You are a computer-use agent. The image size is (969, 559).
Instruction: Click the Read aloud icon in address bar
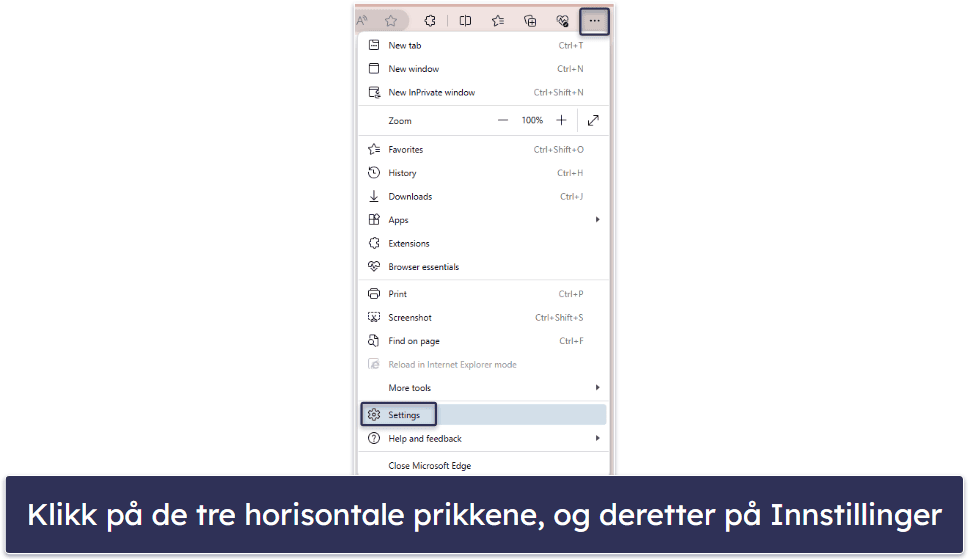(362, 20)
